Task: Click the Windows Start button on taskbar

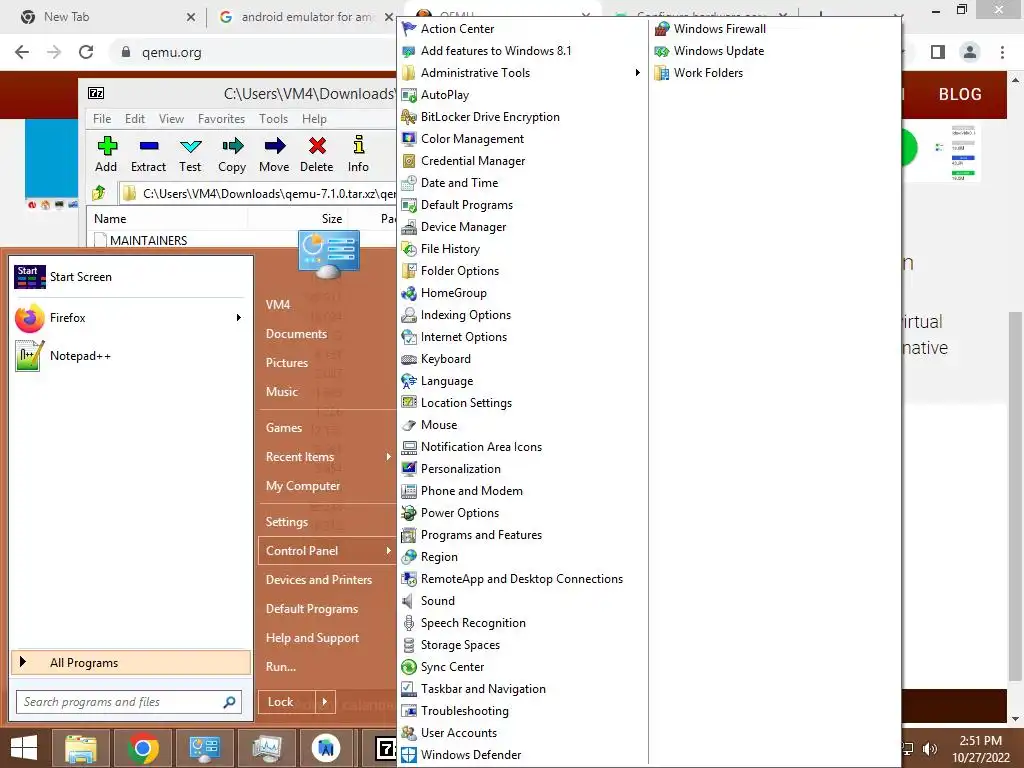Action: (x=24, y=748)
